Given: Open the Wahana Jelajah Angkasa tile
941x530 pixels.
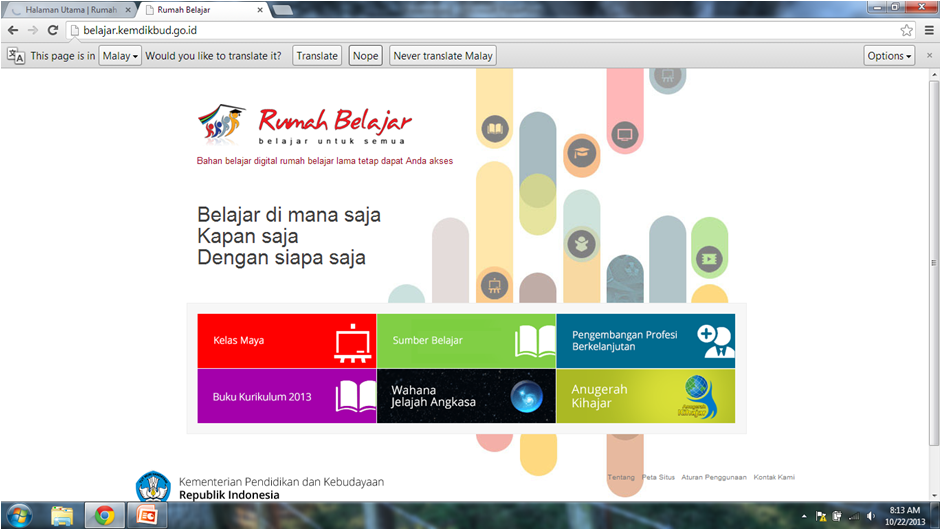Looking at the screenshot, I should click(x=466, y=396).
